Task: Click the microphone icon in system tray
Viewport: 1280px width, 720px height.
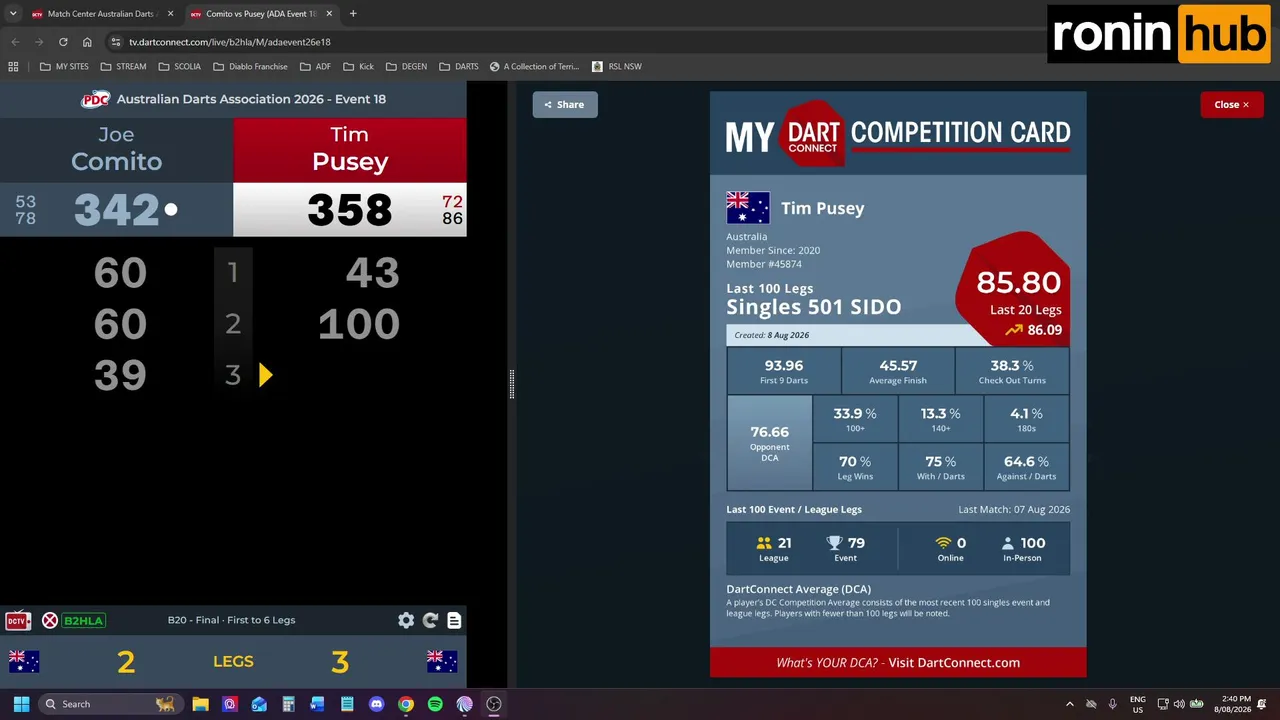Action: pos(1112,704)
